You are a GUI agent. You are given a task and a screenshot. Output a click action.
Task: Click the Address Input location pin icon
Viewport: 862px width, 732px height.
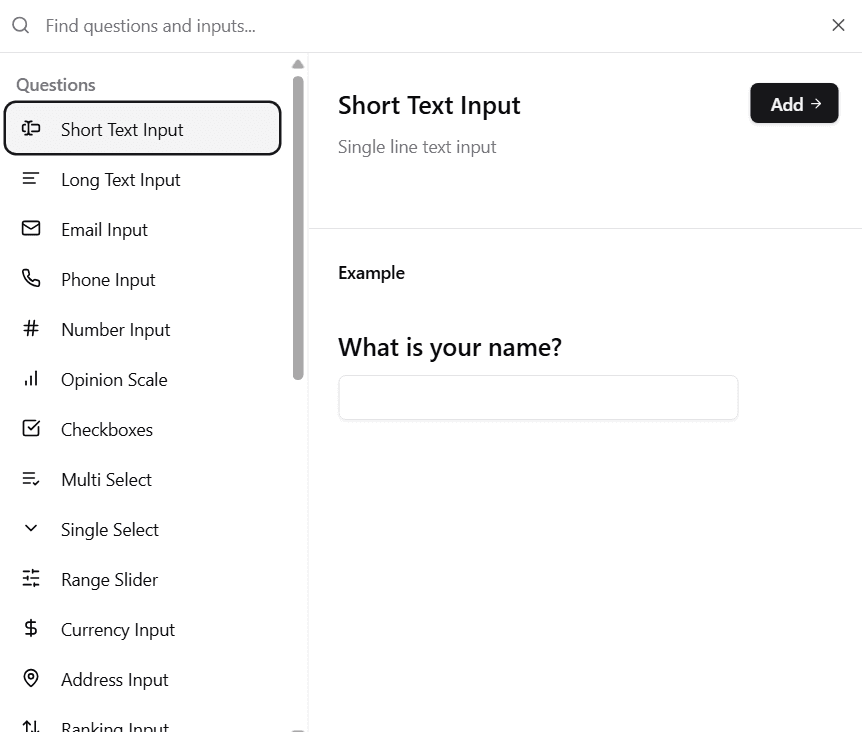(x=30, y=678)
